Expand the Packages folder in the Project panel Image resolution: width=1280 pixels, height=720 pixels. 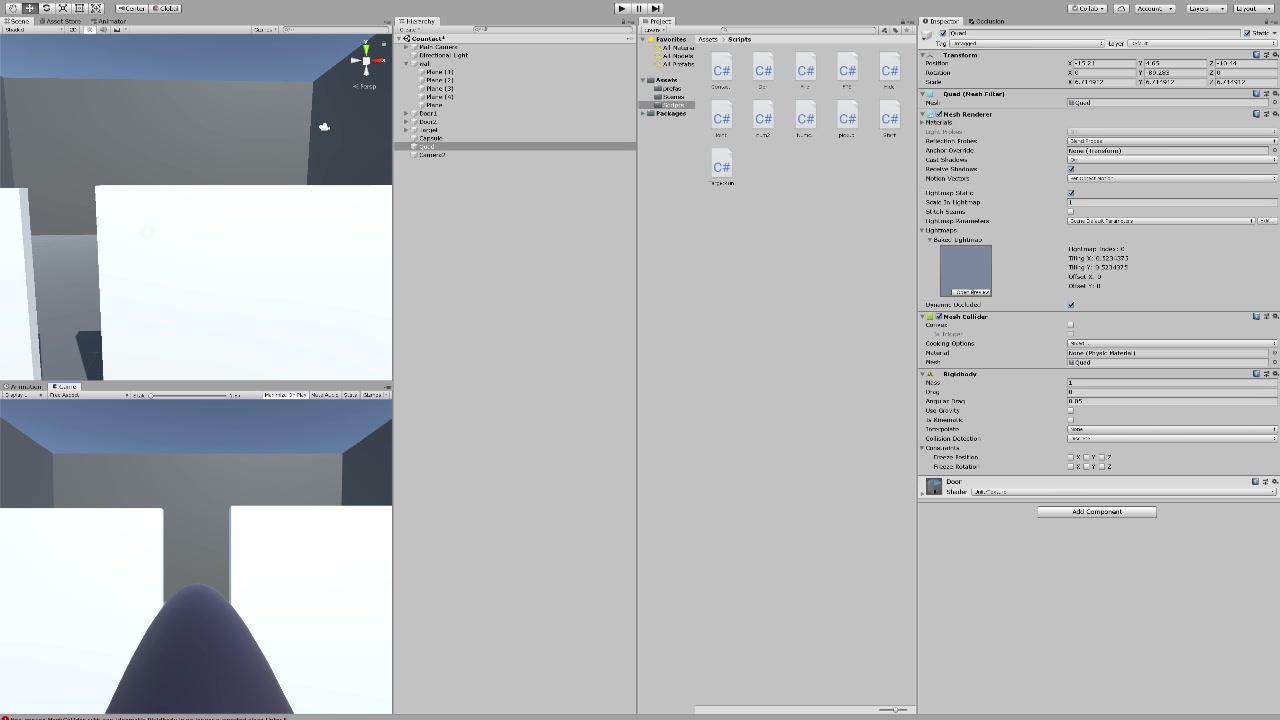(643, 113)
